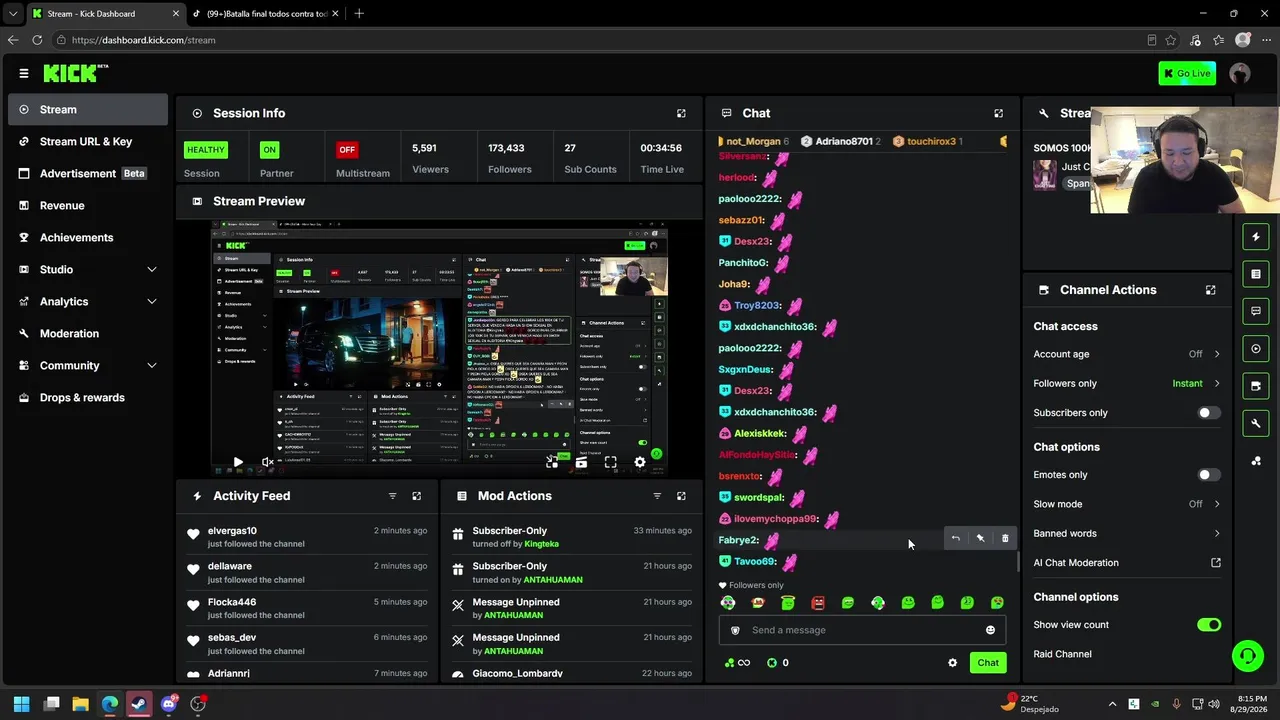Show hidden system tray icons
The width and height of the screenshot is (1280, 720).
tap(1112, 704)
